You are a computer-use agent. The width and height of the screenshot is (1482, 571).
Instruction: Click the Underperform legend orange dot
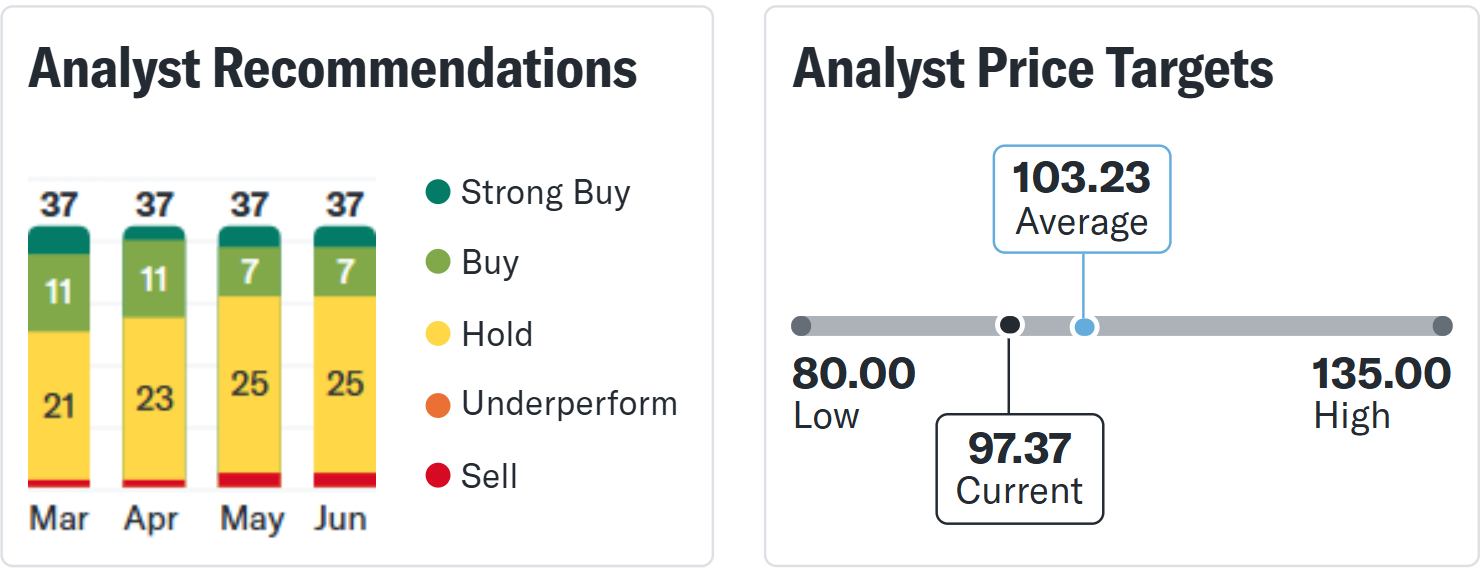coord(438,405)
